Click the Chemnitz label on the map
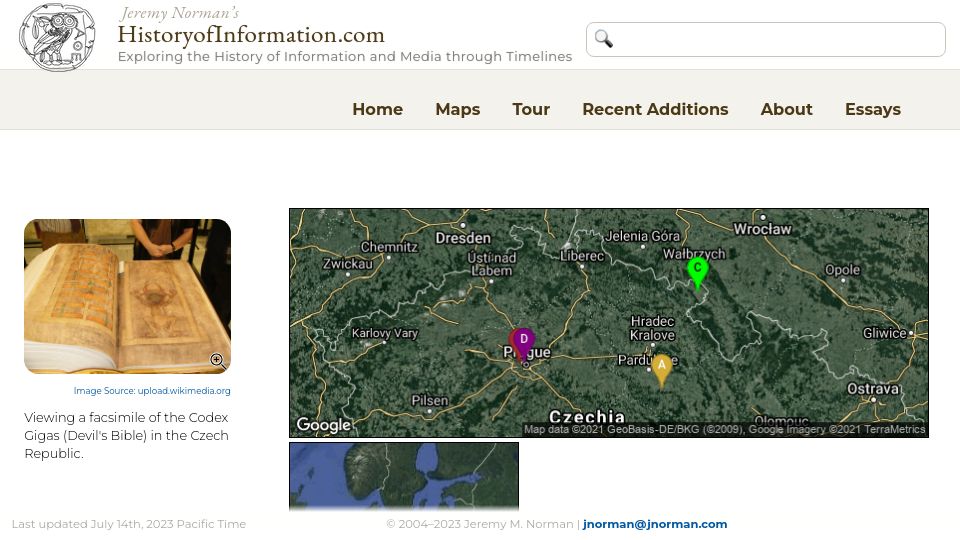Screen dimensions: 960x540 click(x=389, y=247)
